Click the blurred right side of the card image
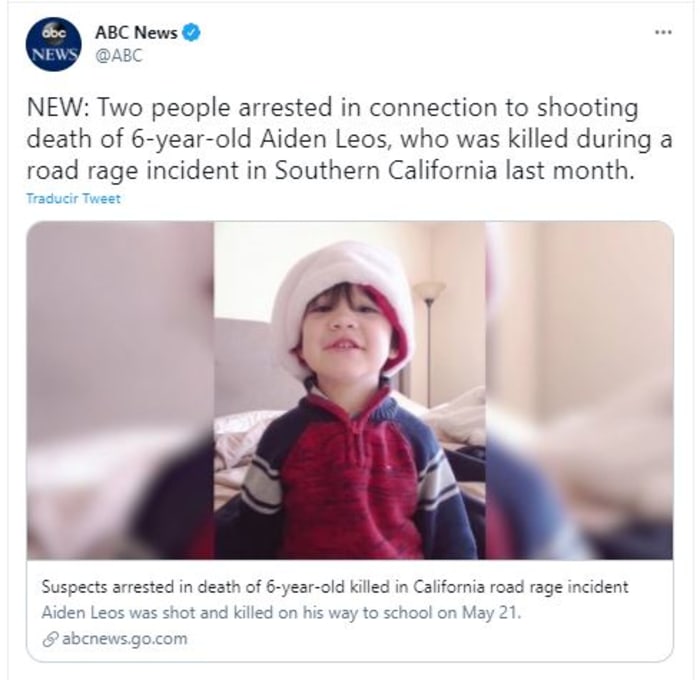The width and height of the screenshot is (700, 680). pyautogui.click(x=579, y=390)
